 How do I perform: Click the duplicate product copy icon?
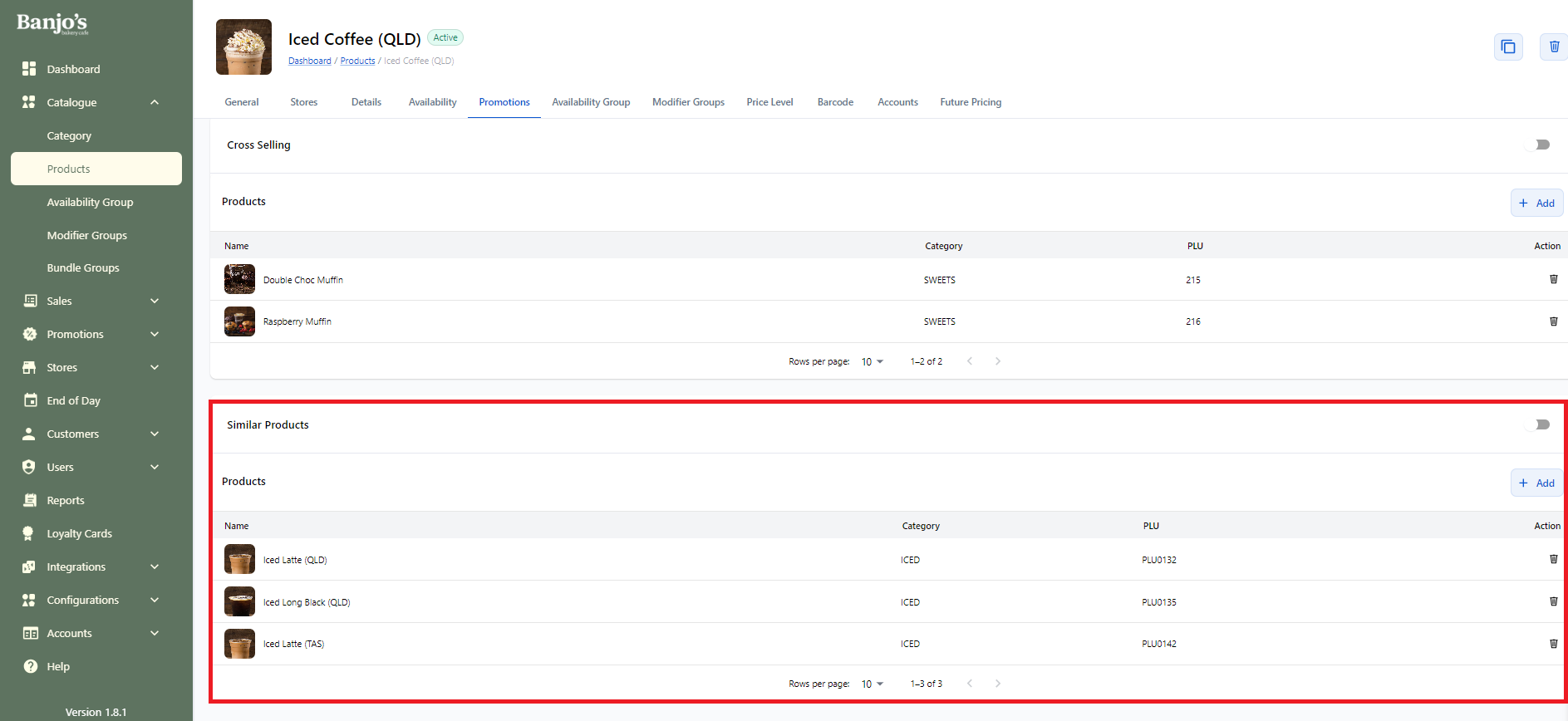coord(1507,47)
